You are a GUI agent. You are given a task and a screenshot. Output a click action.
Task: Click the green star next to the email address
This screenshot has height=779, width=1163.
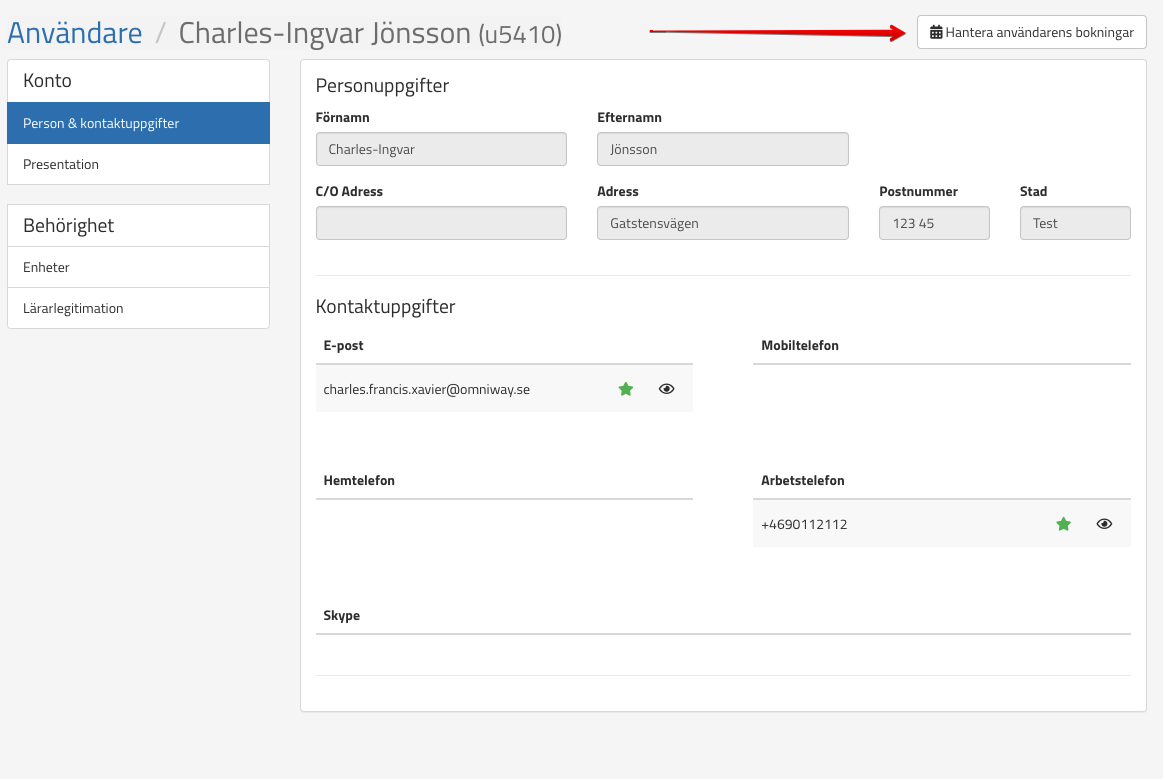click(x=626, y=389)
